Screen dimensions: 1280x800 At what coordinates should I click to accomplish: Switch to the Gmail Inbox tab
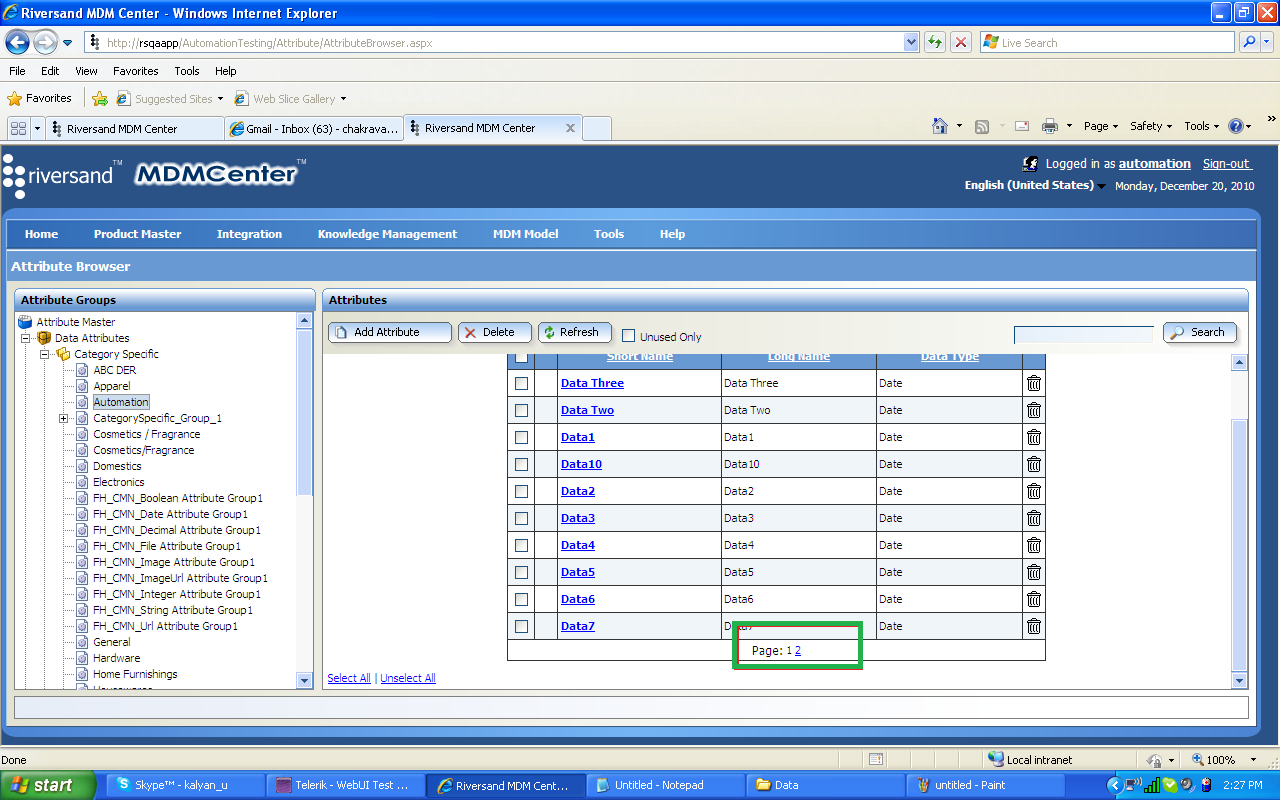(x=314, y=129)
